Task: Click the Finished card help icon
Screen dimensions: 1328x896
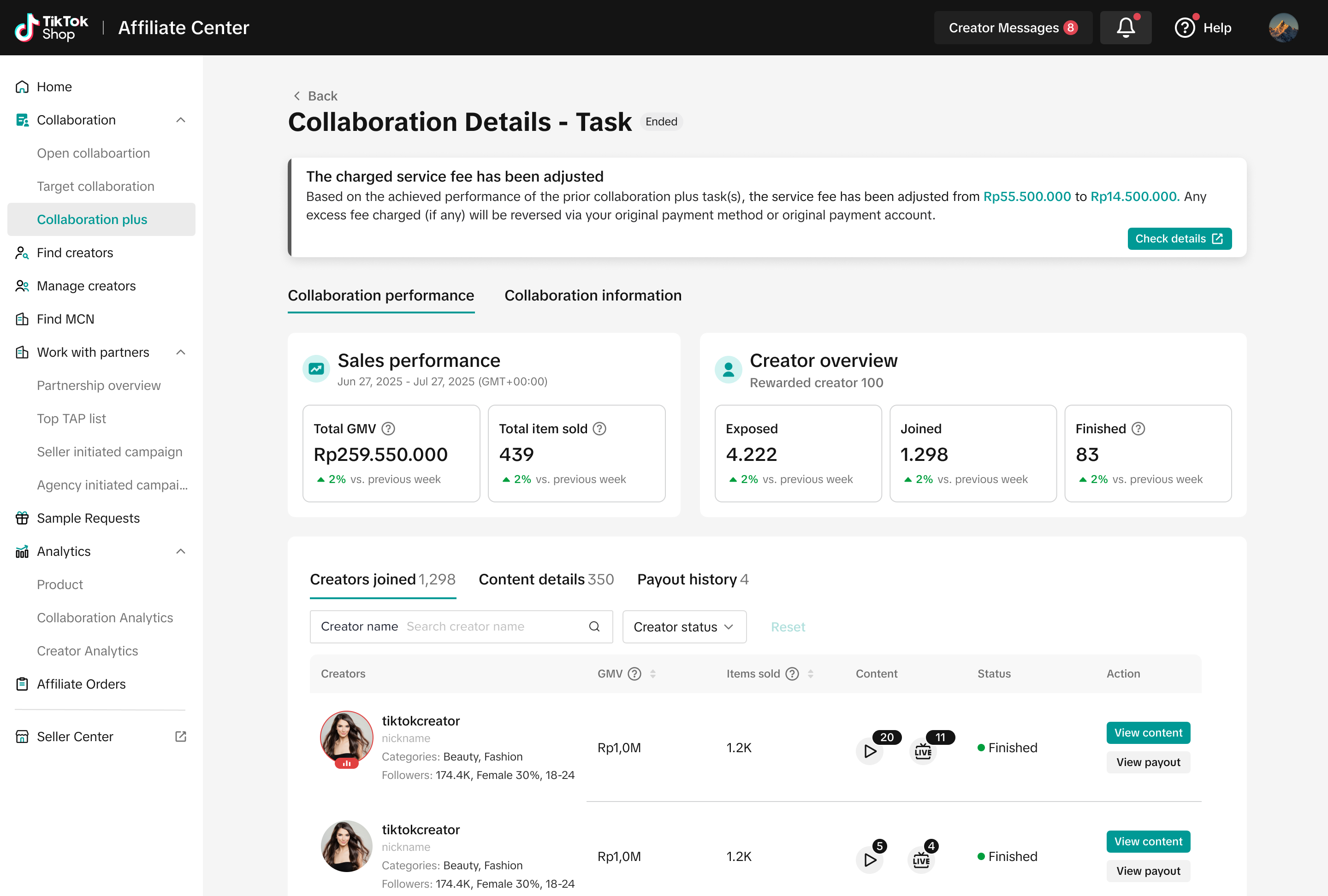Action: (1138, 428)
